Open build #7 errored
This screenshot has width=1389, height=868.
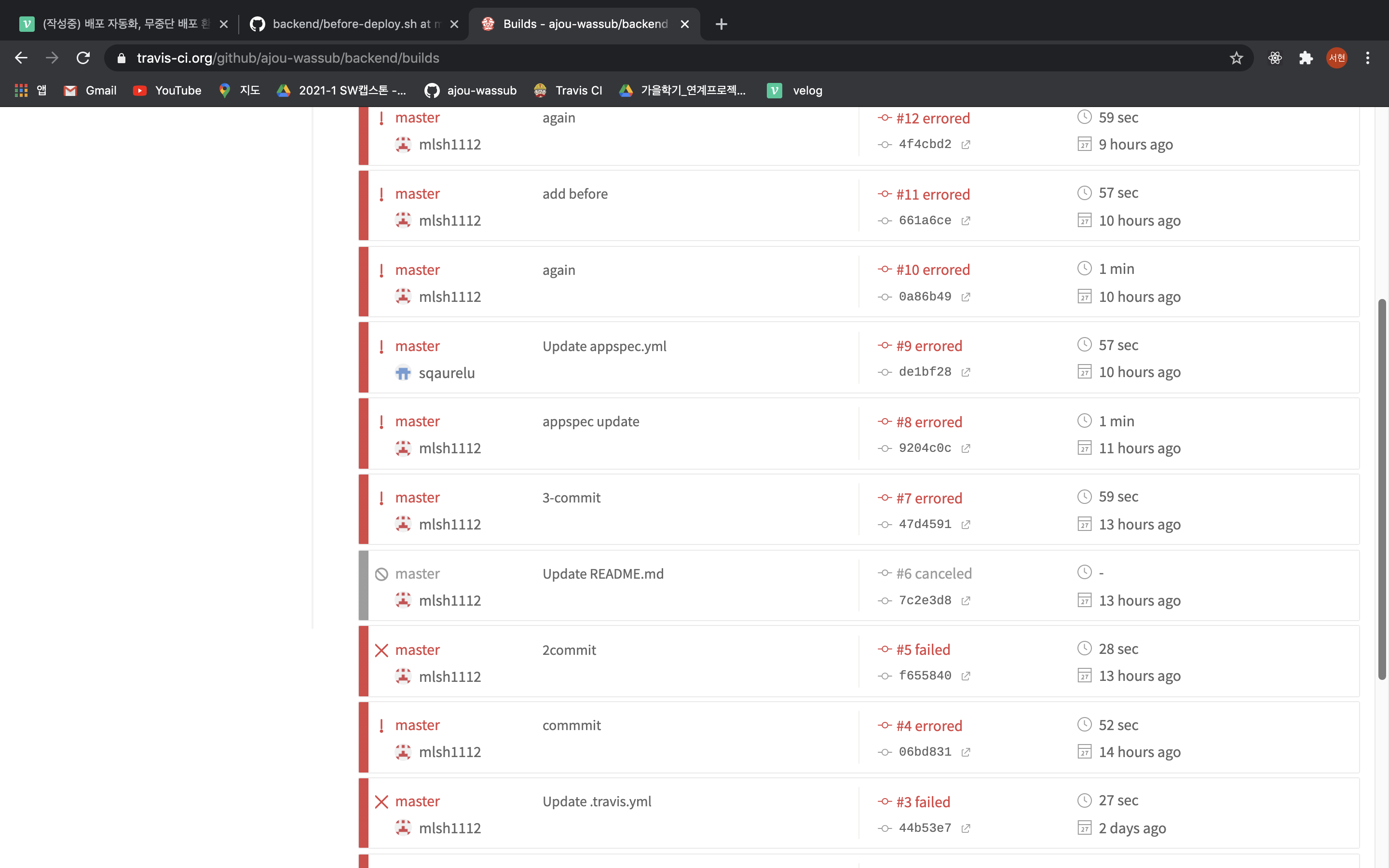(x=929, y=498)
